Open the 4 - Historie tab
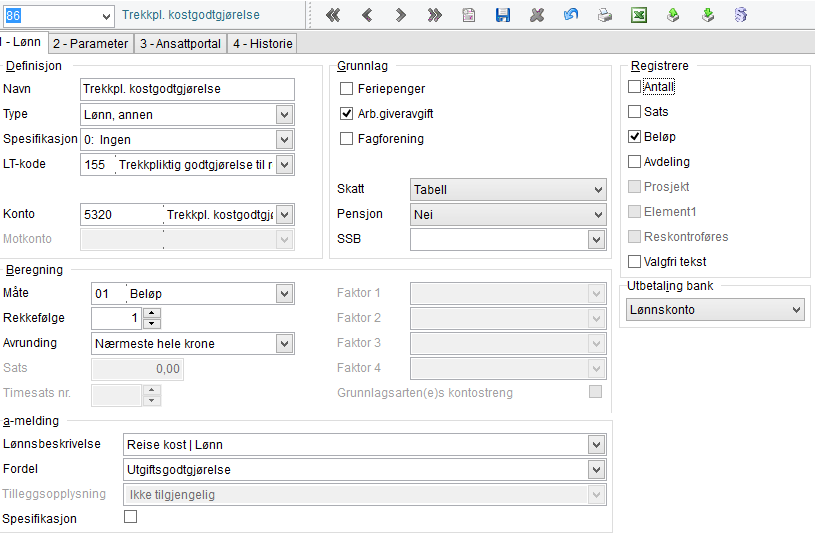 point(262,44)
